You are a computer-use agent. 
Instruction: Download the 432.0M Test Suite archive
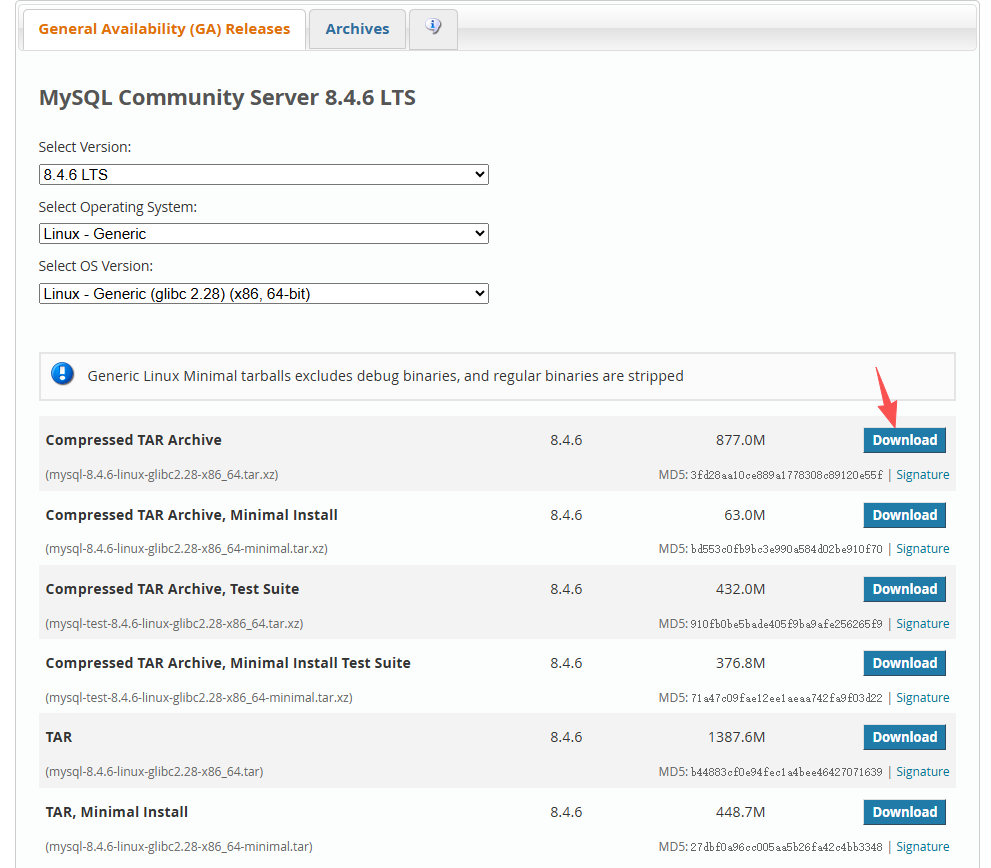904,589
